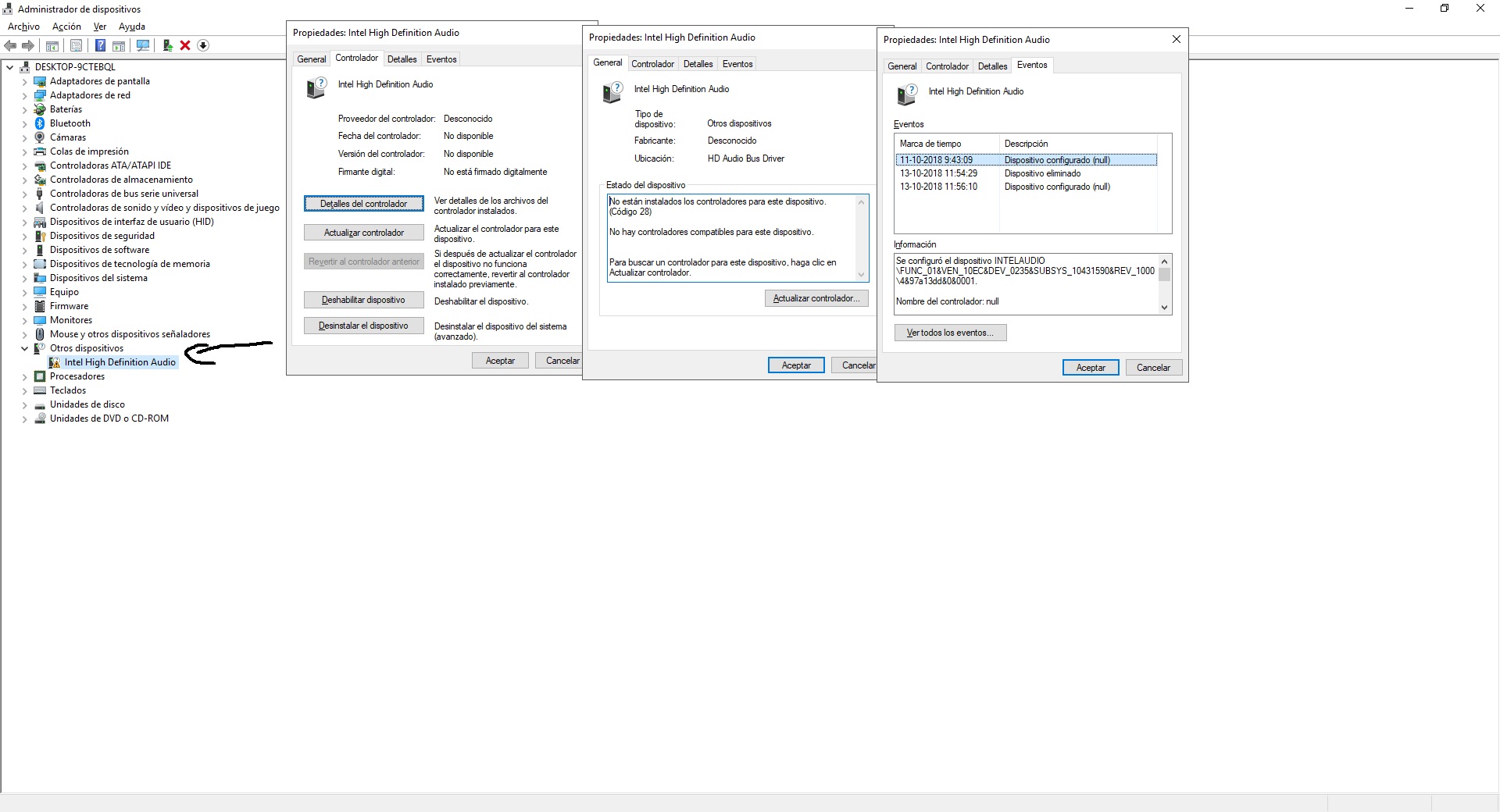The image size is (1500, 812).
Task: Click the Procesadores category icon
Action: (40, 376)
